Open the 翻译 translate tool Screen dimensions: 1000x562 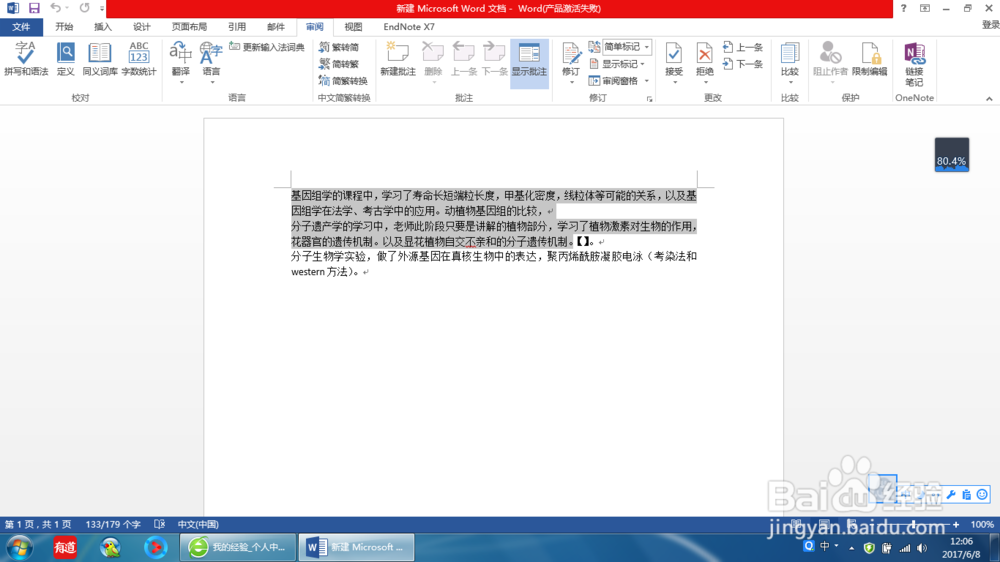pyautogui.click(x=180, y=63)
